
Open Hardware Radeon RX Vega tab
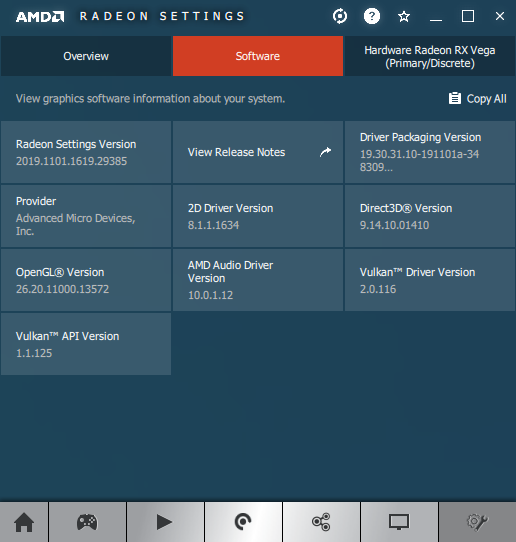tap(430, 56)
